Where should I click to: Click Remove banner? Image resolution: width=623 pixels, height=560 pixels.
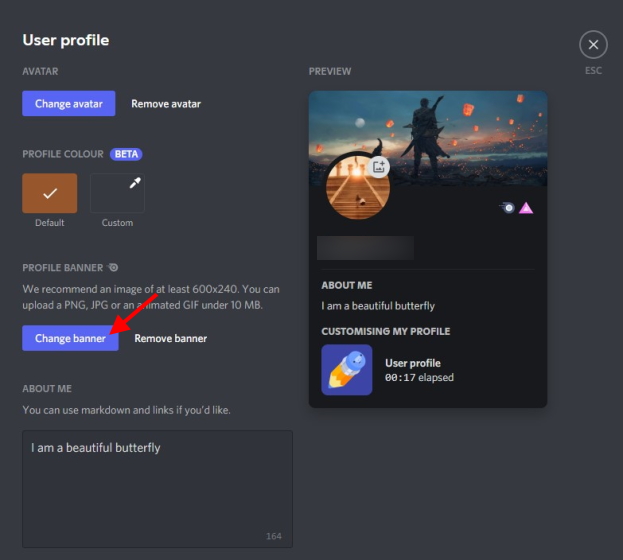coord(171,338)
